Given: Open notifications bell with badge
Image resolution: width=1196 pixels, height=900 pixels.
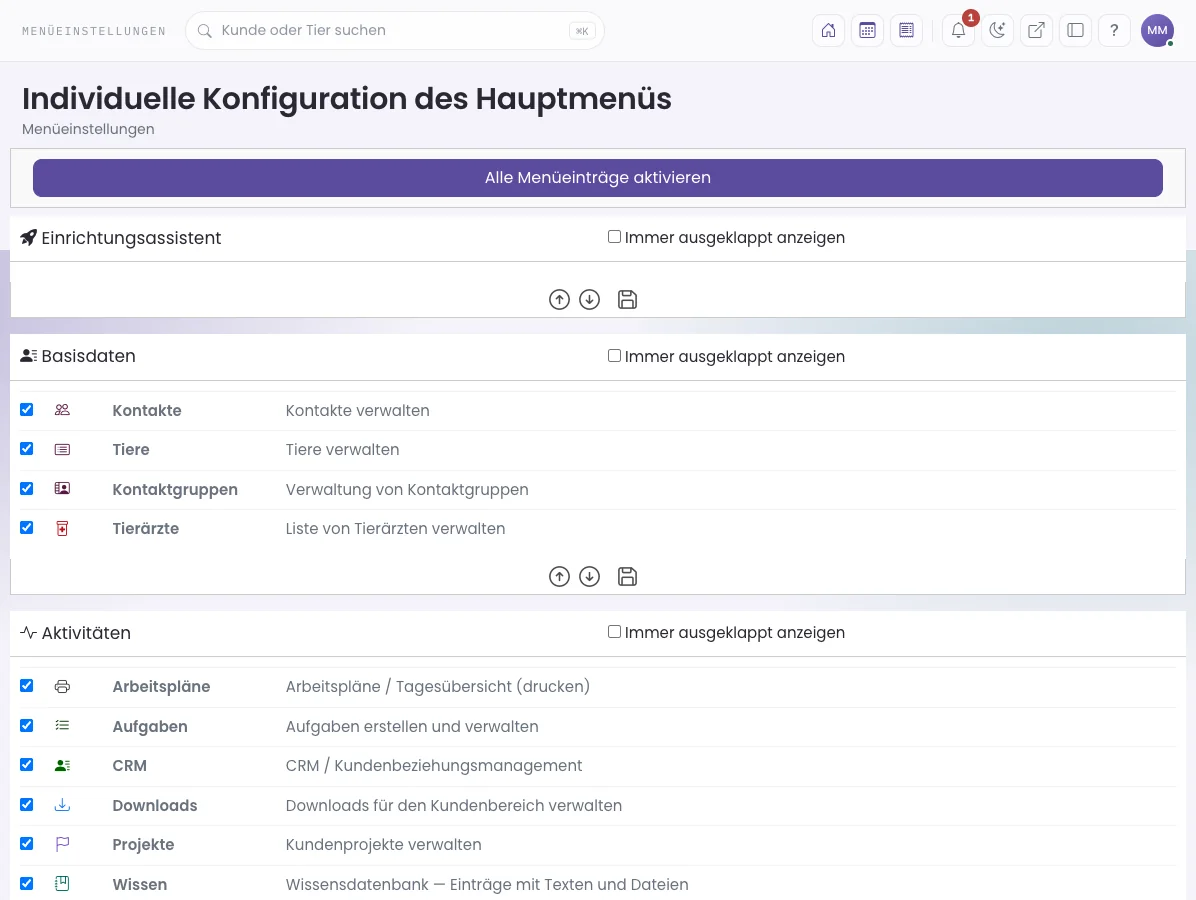Looking at the screenshot, I should click(959, 31).
